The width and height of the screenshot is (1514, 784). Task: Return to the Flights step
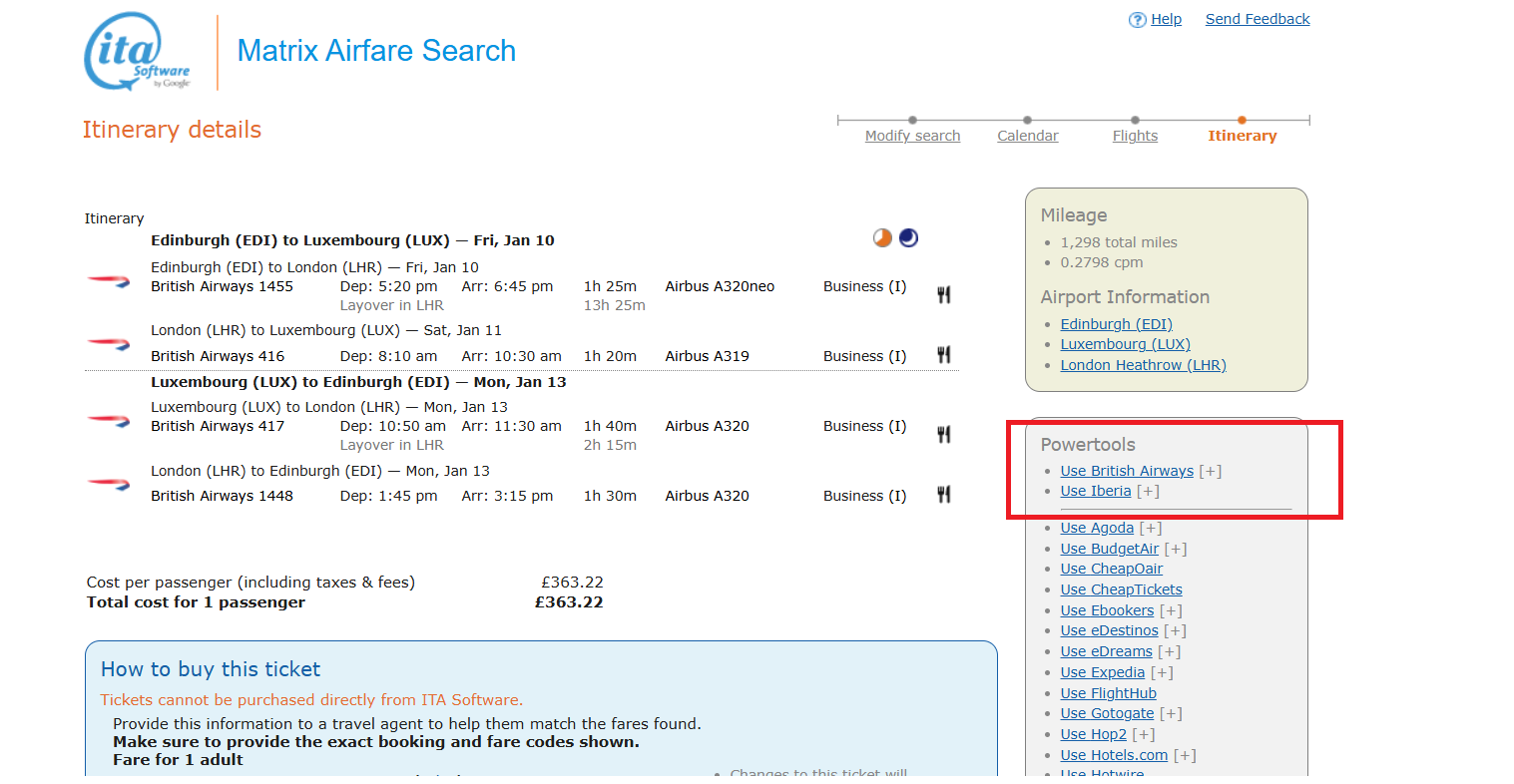point(1135,136)
